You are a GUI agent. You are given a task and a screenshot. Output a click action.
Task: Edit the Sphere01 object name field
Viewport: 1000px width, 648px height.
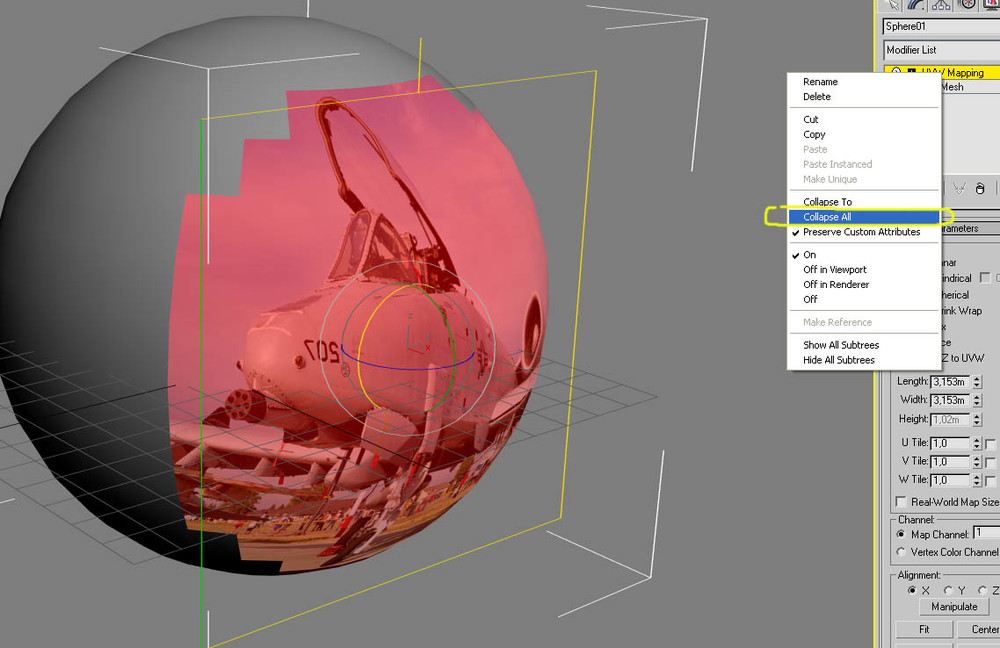point(941,26)
